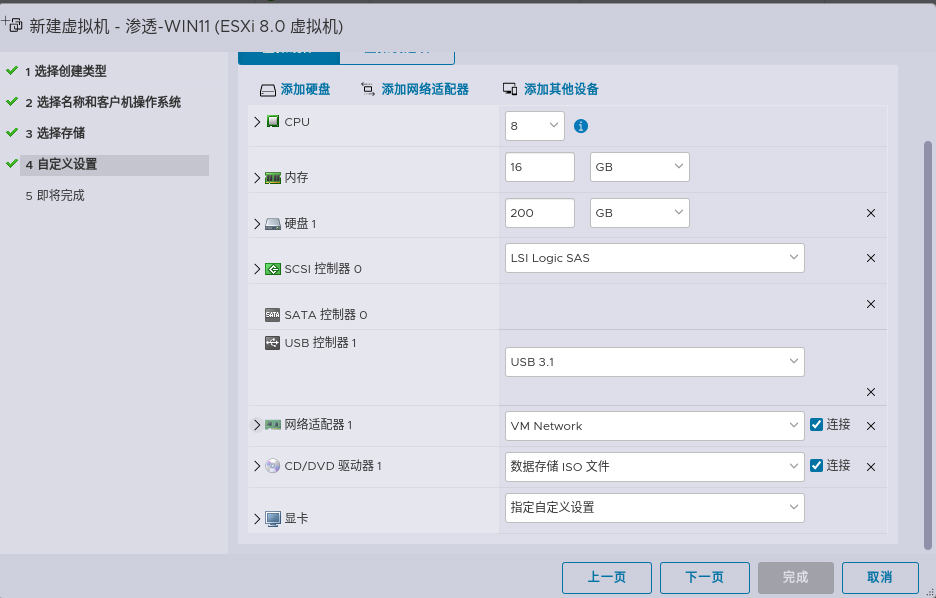
Task: Click the memory size field showing 16
Action: [x=539, y=166]
